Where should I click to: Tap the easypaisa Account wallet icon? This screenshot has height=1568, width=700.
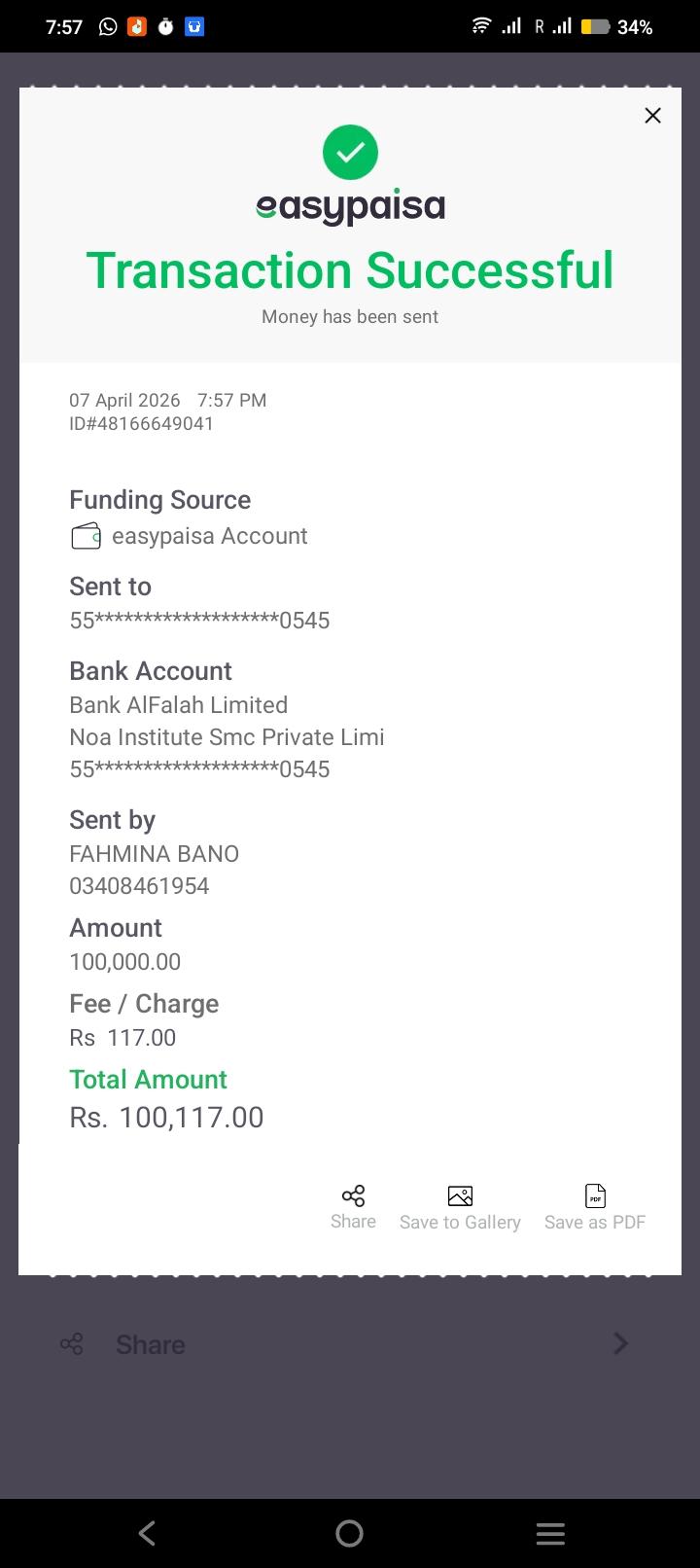tap(86, 536)
